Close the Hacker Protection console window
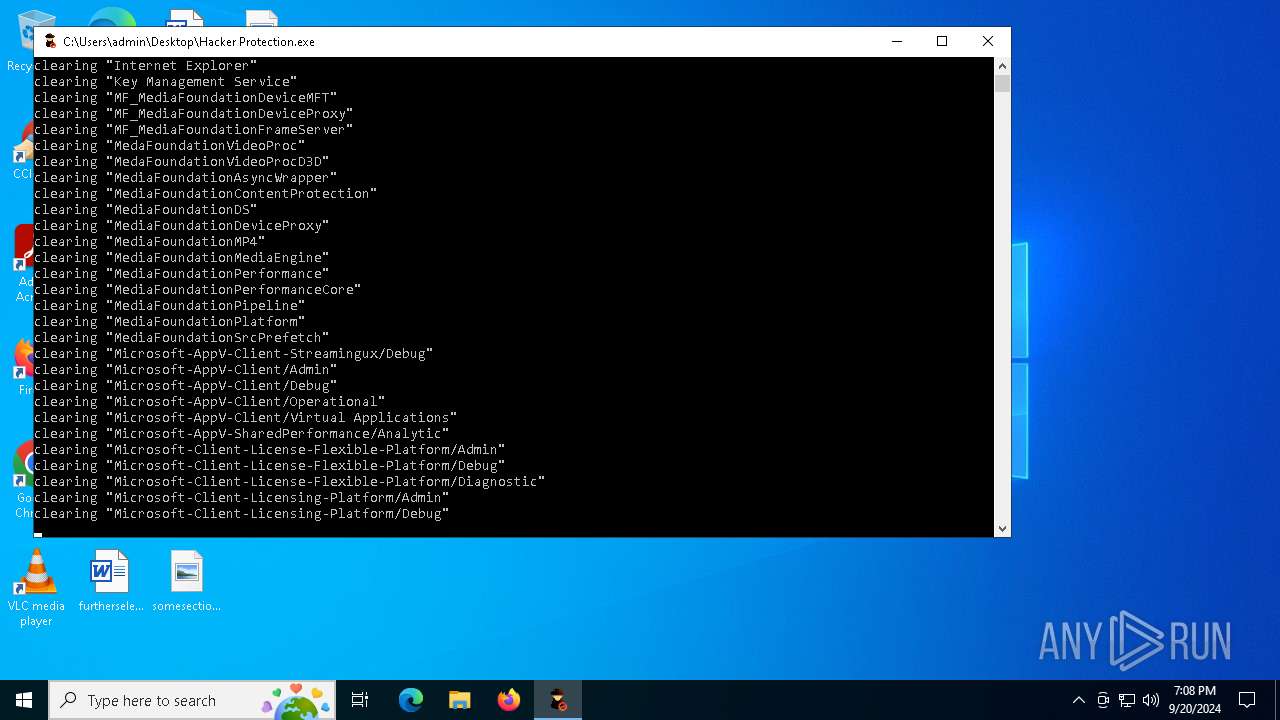1280x720 pixels. click(988, 41)
